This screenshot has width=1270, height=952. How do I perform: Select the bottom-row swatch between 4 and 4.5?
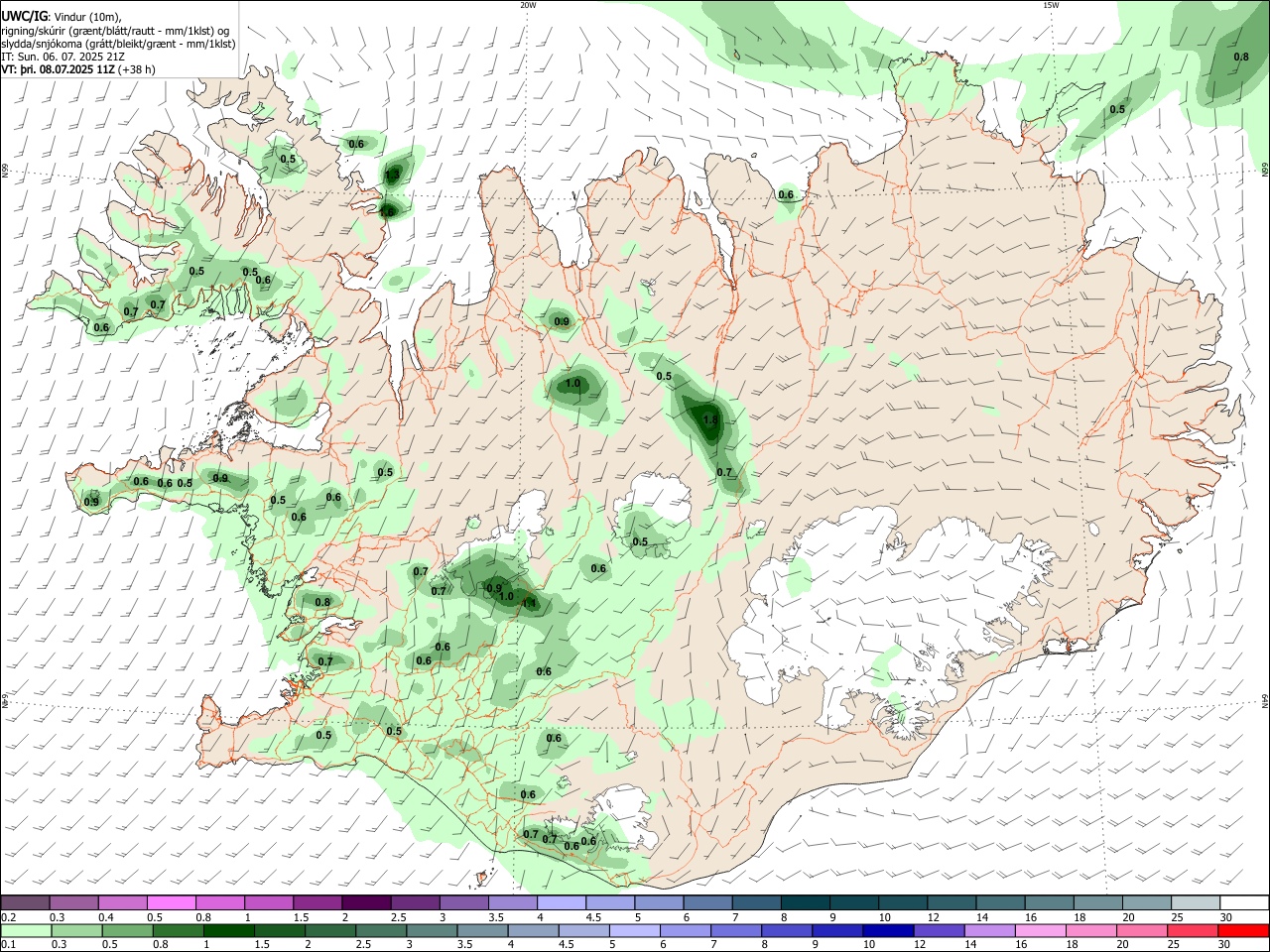534,931
